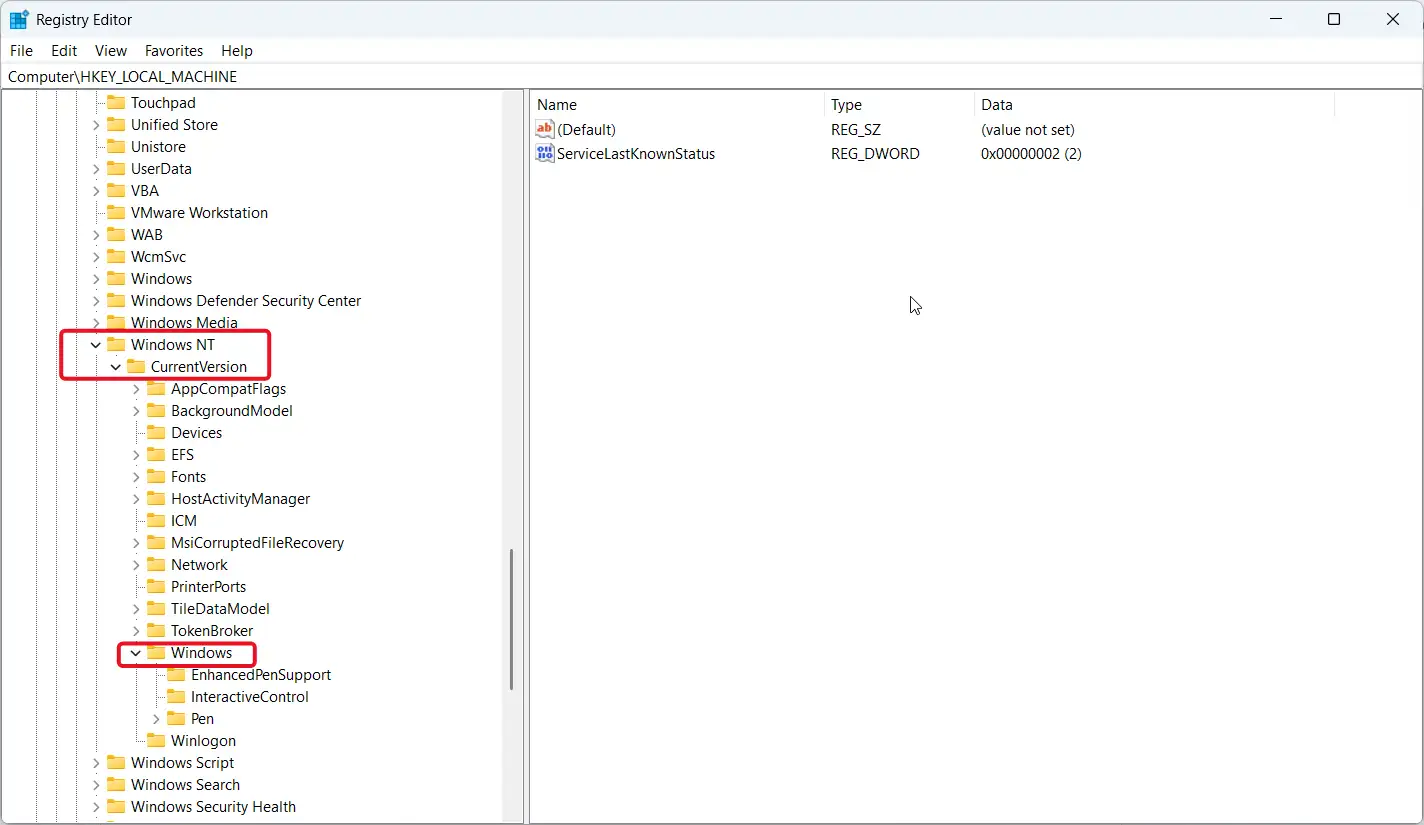Select the HostActivityManager folder icon

pyautogui.click(x=156, y=499)
